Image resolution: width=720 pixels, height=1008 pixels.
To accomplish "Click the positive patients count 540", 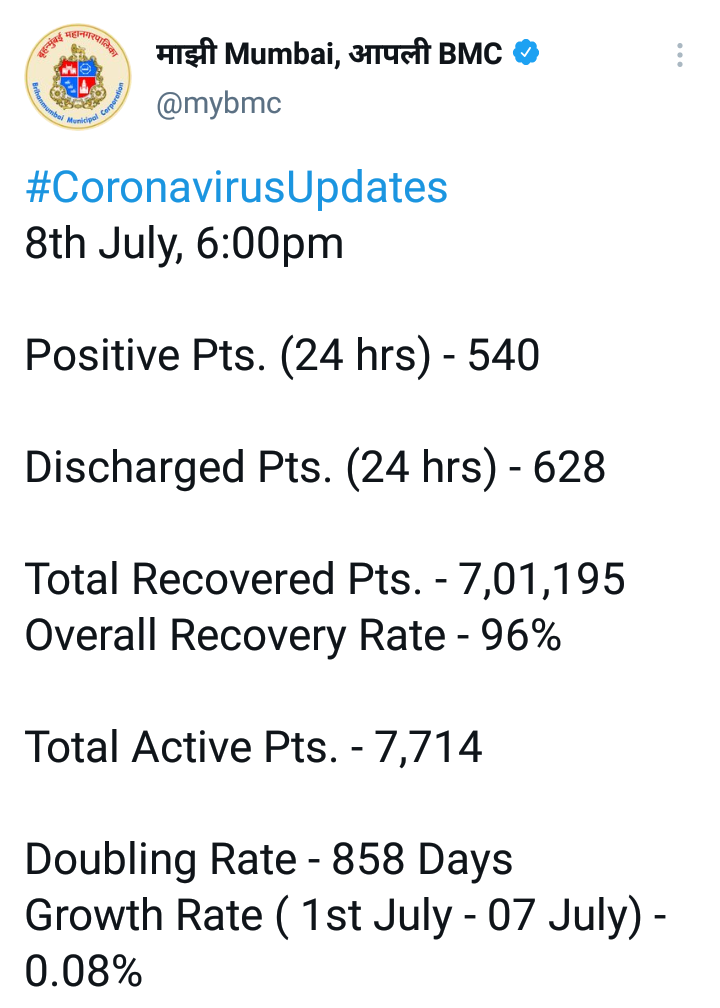I will [x=504, y=356].
